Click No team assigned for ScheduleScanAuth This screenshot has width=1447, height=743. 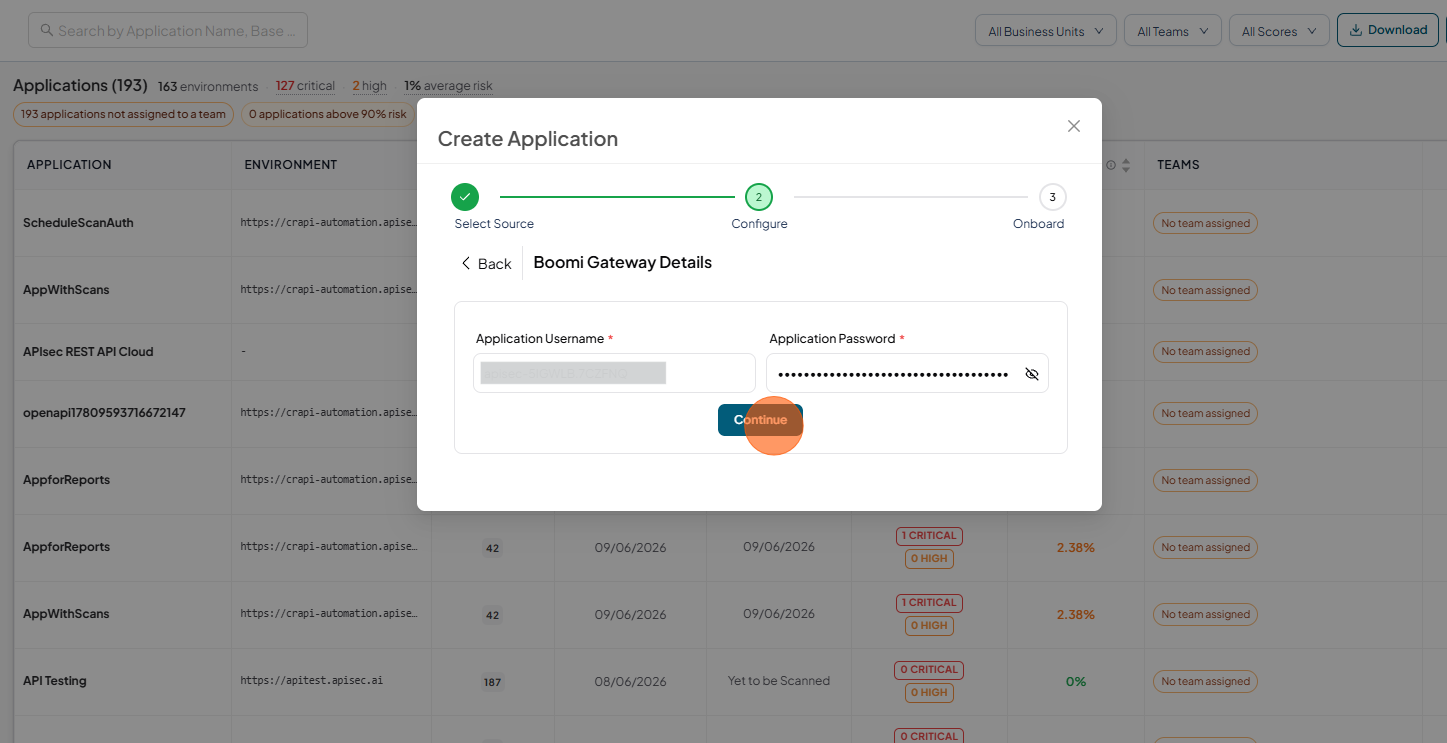1205,223
